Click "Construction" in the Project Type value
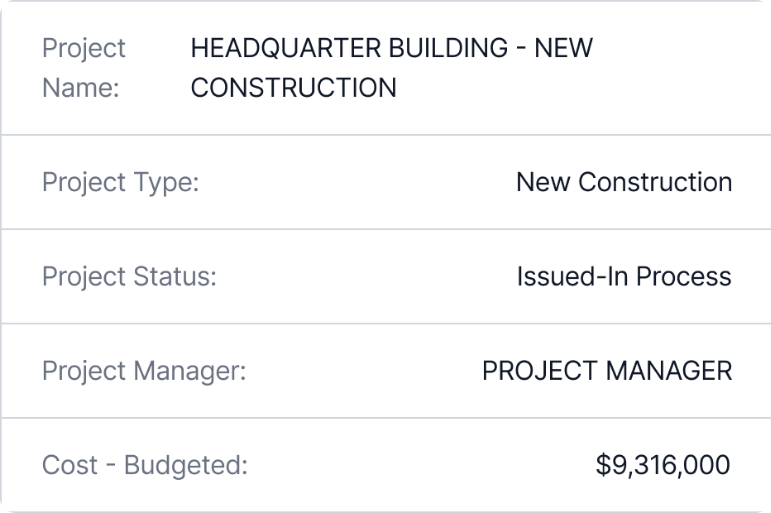This screenshot has height=513, width=771. click(x=655, y=182)
